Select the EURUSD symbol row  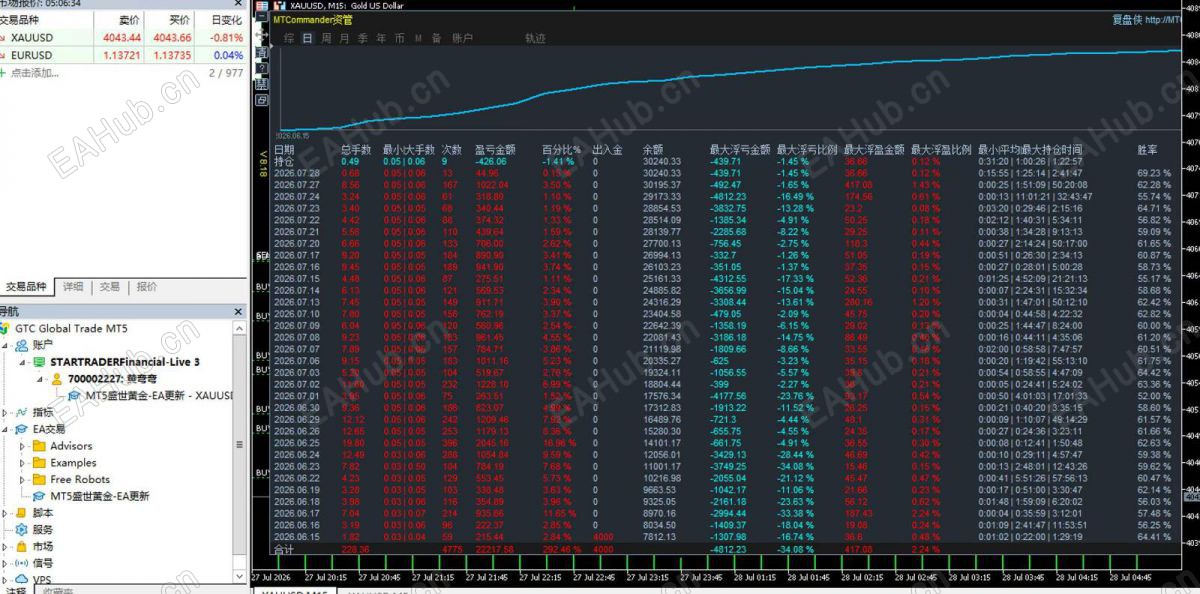point(122,55)
